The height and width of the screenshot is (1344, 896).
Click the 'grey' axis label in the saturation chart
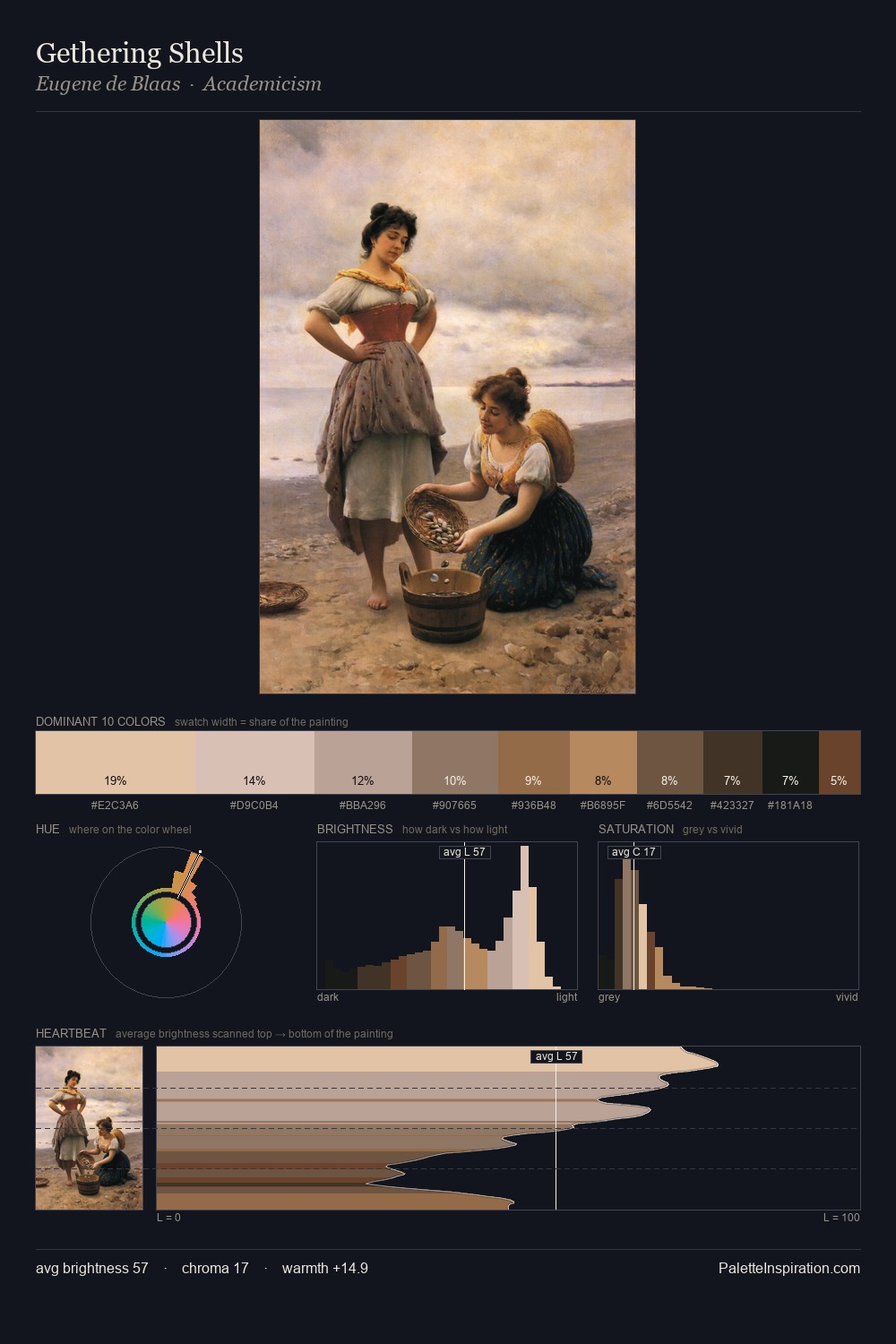pyautogui.click(x=609, y=997)
